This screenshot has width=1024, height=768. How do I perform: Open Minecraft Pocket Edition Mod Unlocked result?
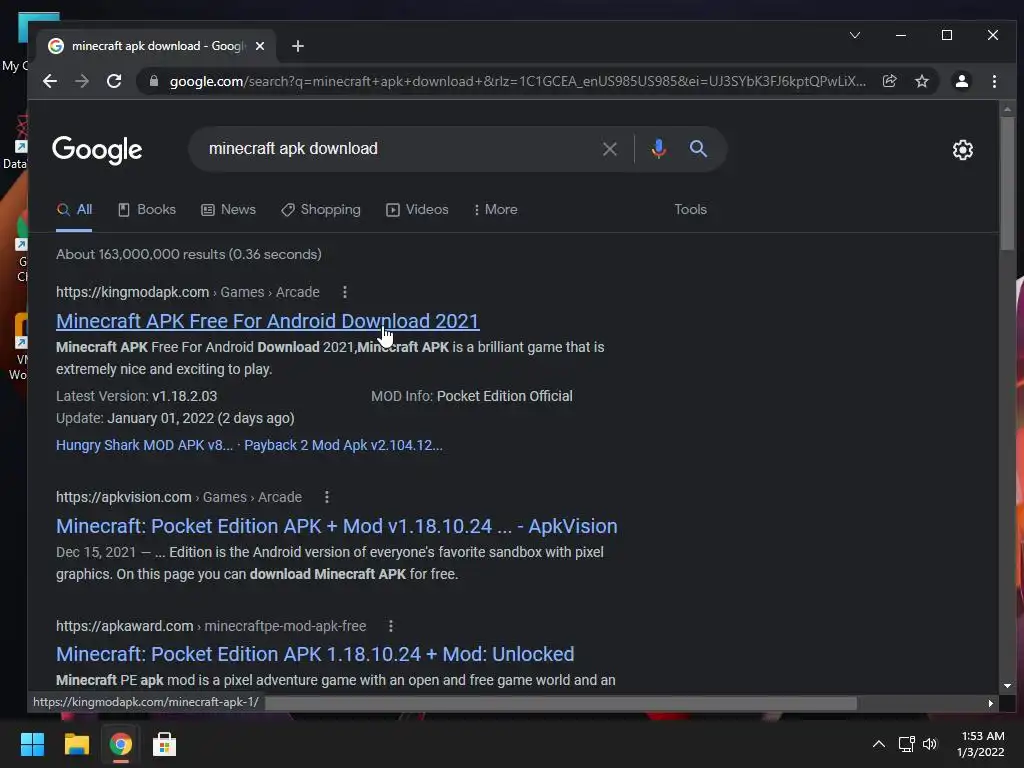pyautogui.click(x=315, y=654)
